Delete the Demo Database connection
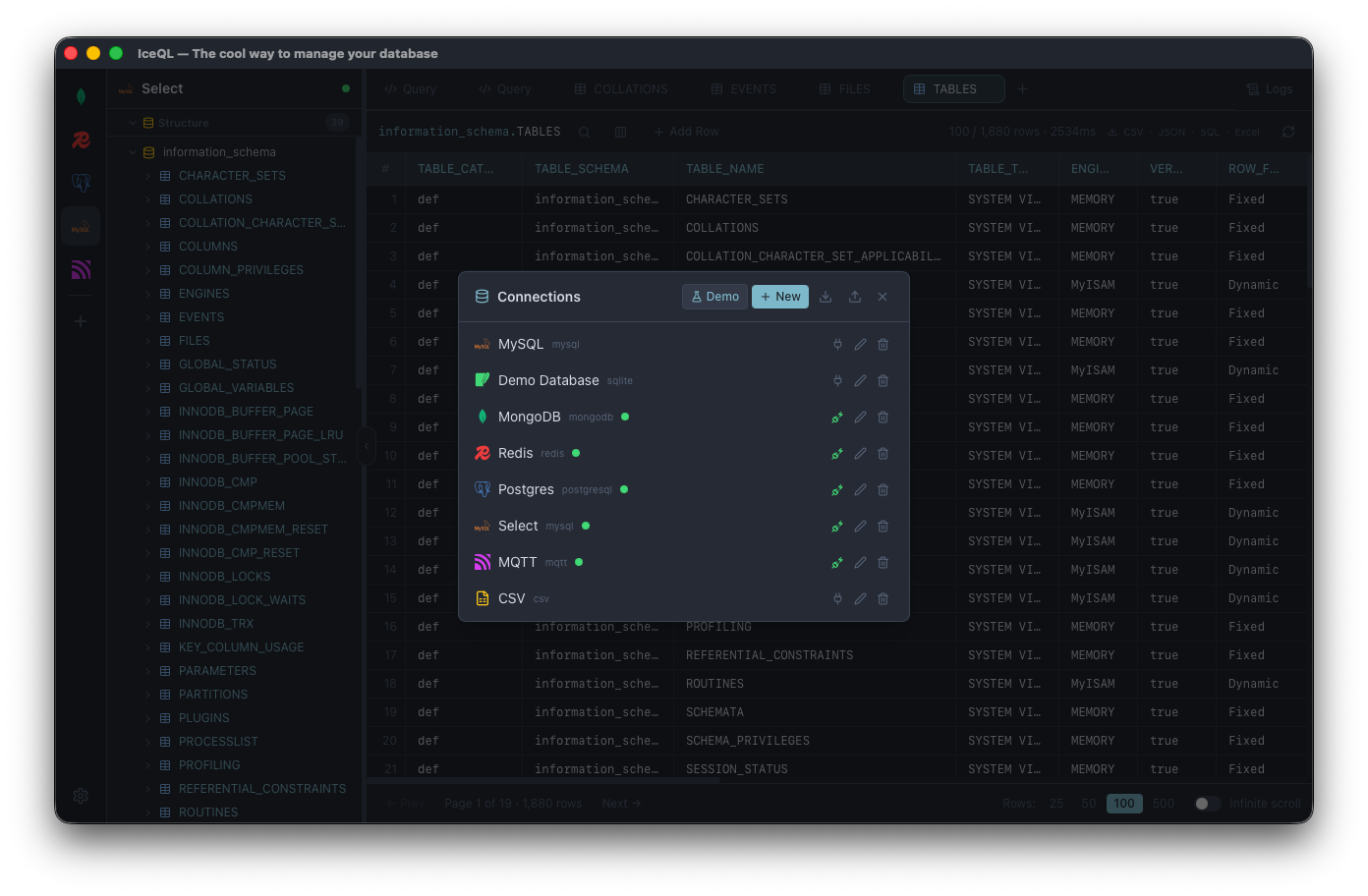1368x896 pixels. (883, 381)
